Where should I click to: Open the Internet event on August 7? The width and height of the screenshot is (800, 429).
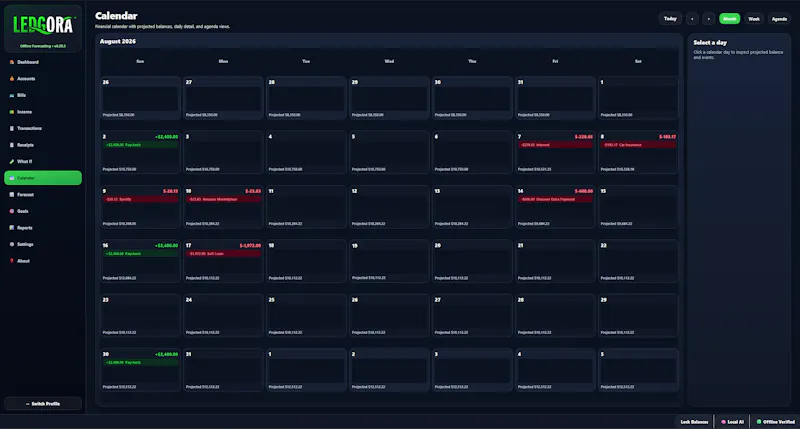(x=555, y=145)
